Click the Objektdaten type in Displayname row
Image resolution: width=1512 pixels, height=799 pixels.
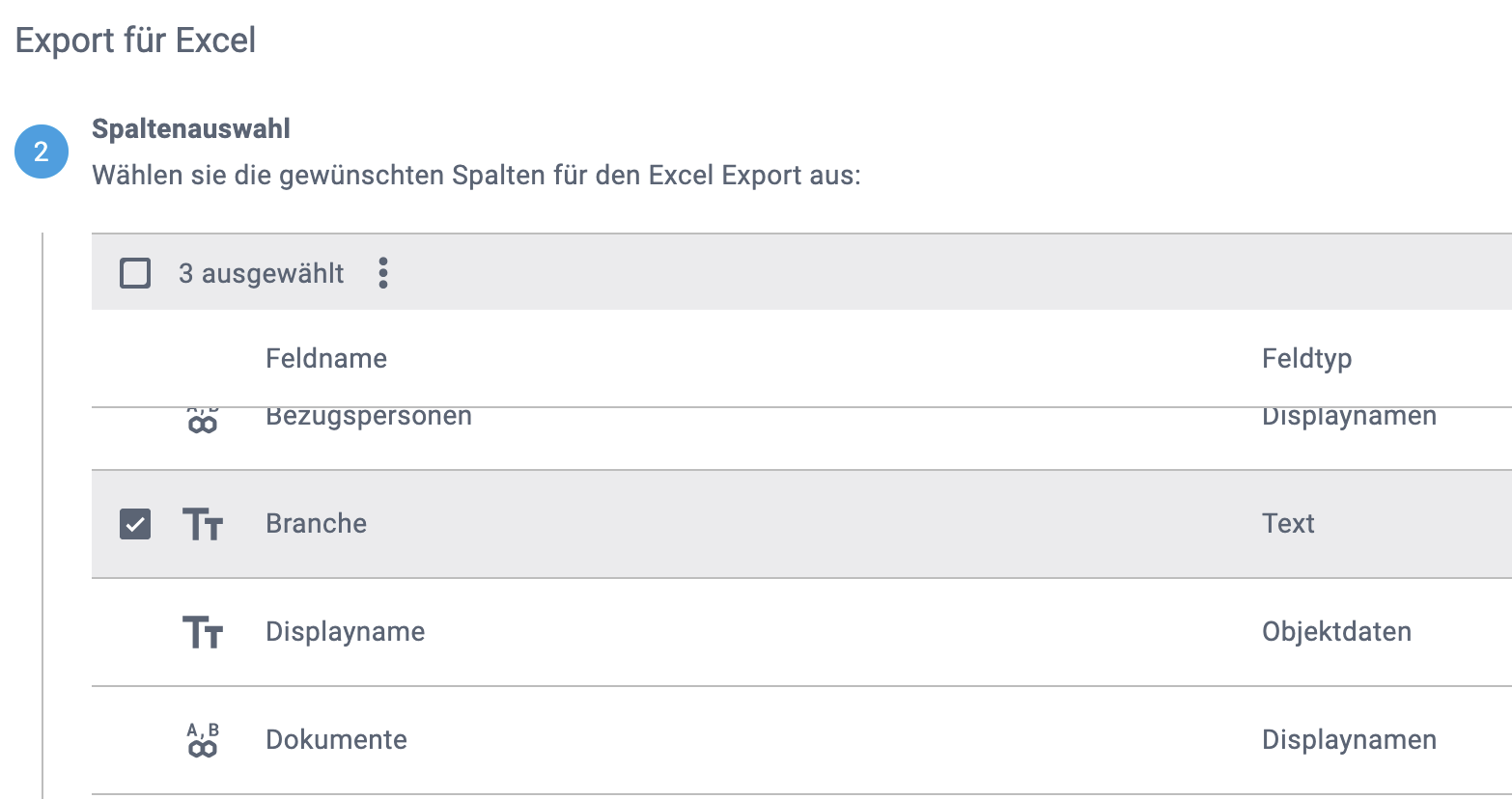(x=1336, y=632)
